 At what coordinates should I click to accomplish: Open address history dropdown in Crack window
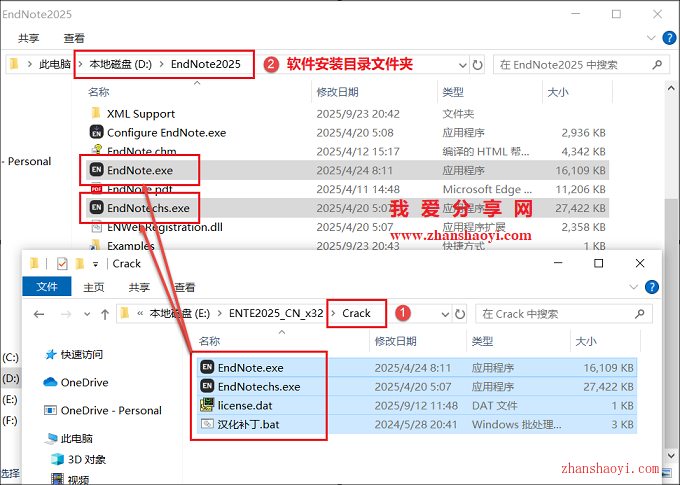click(445, 314)
